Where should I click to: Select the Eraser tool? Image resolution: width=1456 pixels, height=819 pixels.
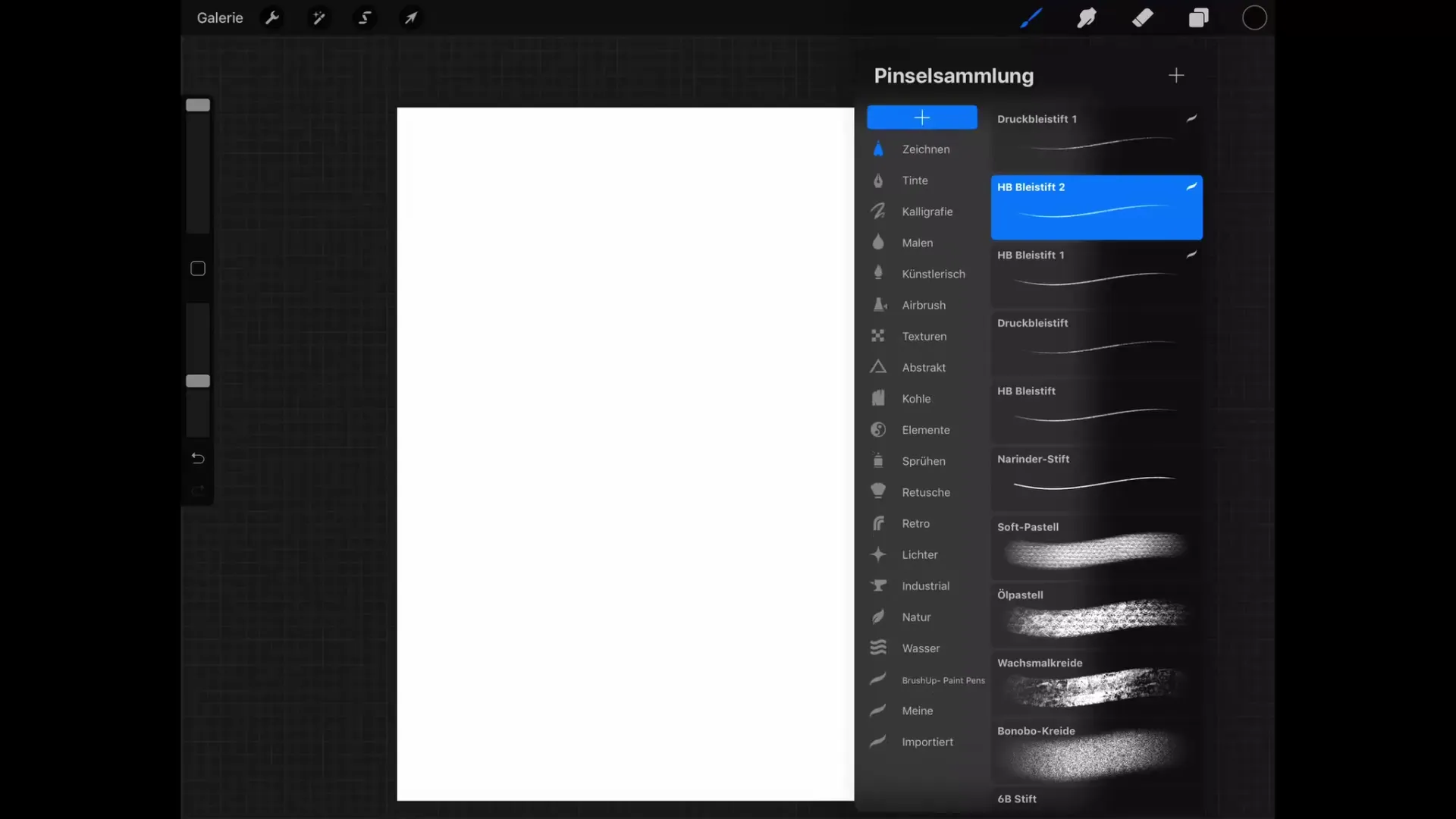1143,17
